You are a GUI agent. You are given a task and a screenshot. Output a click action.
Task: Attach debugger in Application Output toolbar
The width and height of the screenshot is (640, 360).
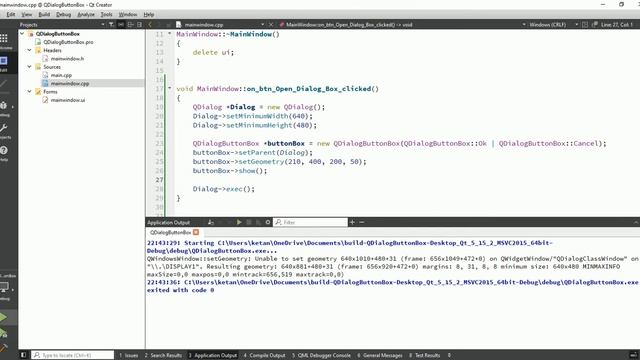click(258, 222)
